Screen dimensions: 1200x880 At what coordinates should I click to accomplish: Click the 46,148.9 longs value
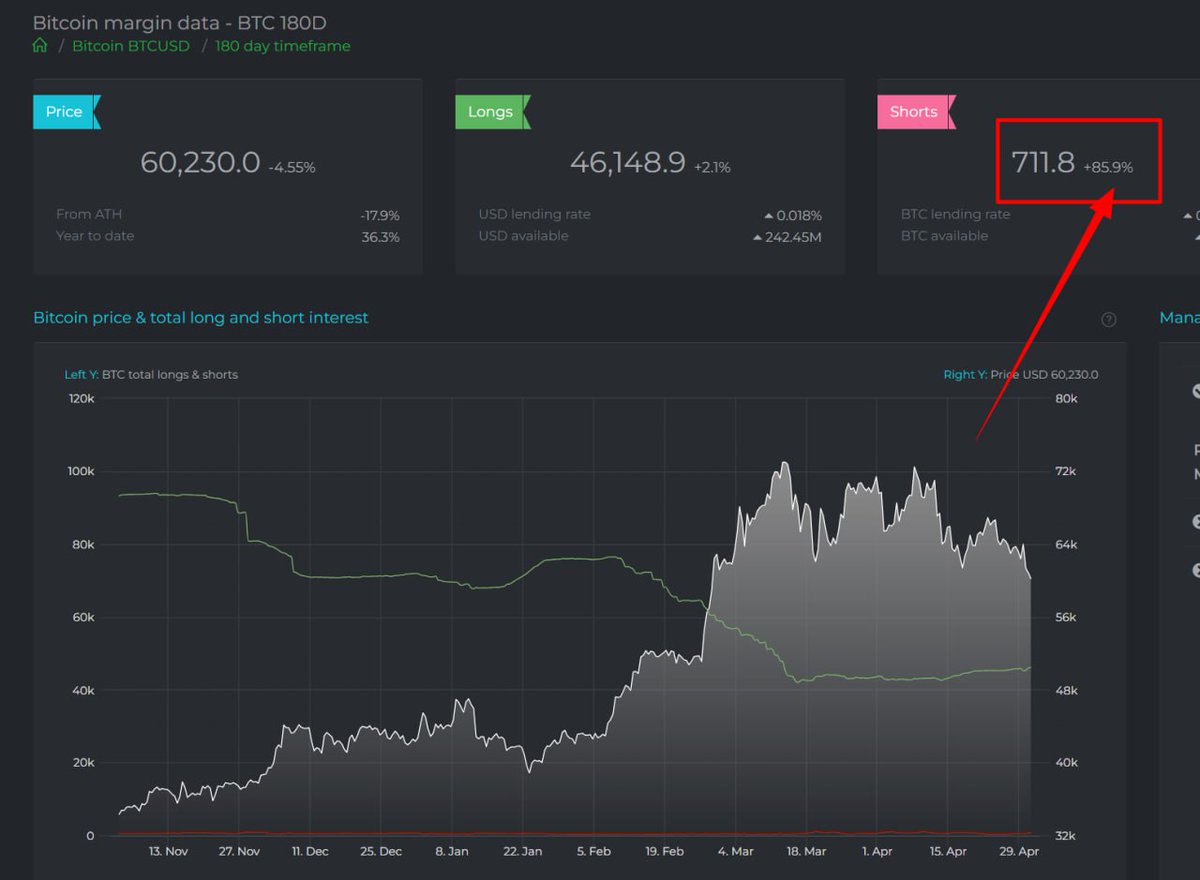tap(628, 163)
